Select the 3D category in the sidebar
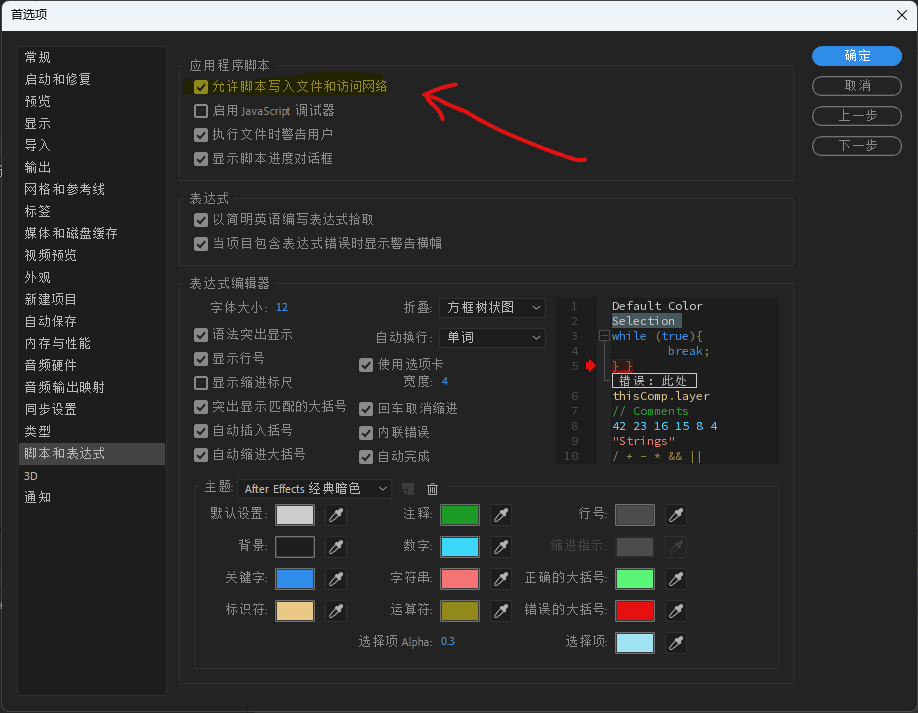The image size is (918, 713). [x=33, y=475]
